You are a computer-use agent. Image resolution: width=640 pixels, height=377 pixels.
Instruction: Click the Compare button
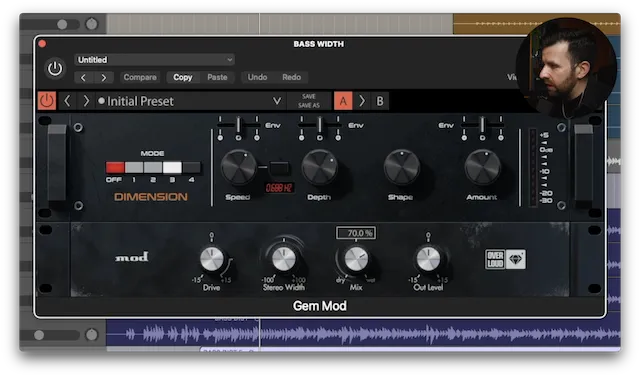pos(140,77)
